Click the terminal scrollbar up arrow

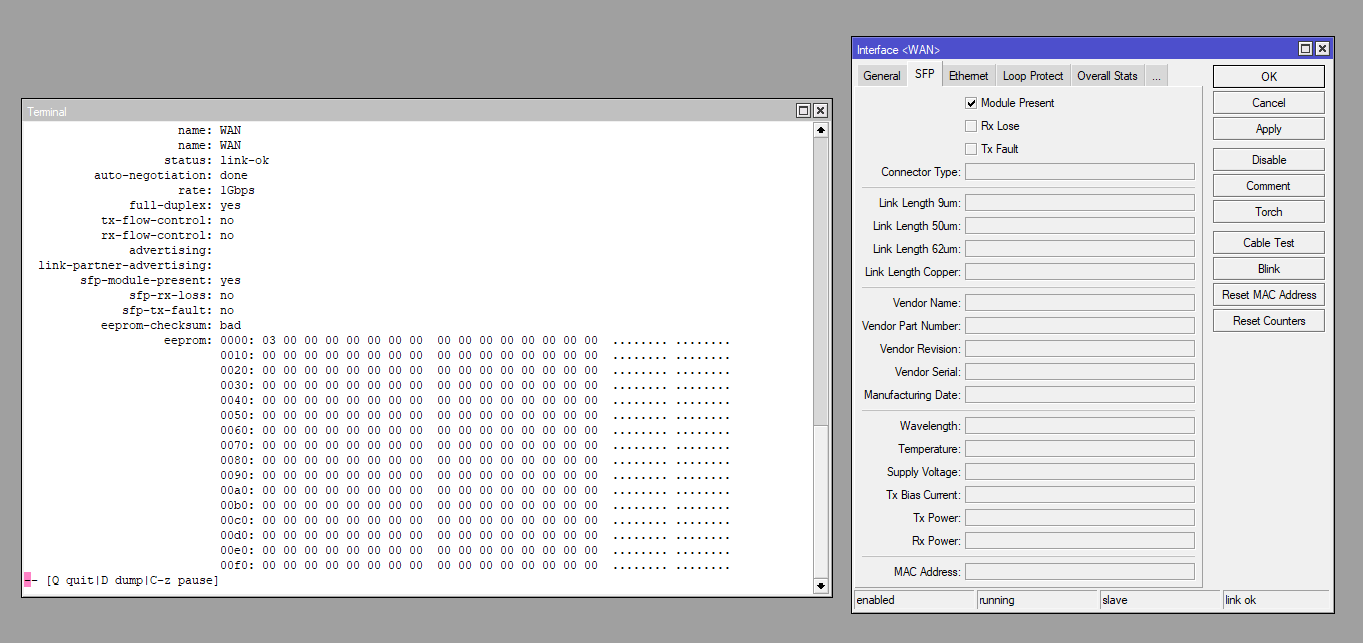[x=820, y=129]
